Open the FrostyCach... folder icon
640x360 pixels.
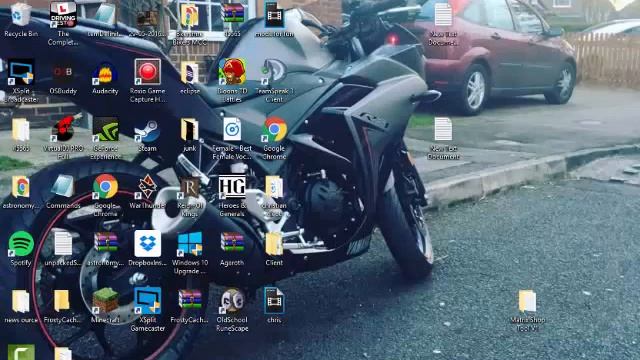pos(62,301)
